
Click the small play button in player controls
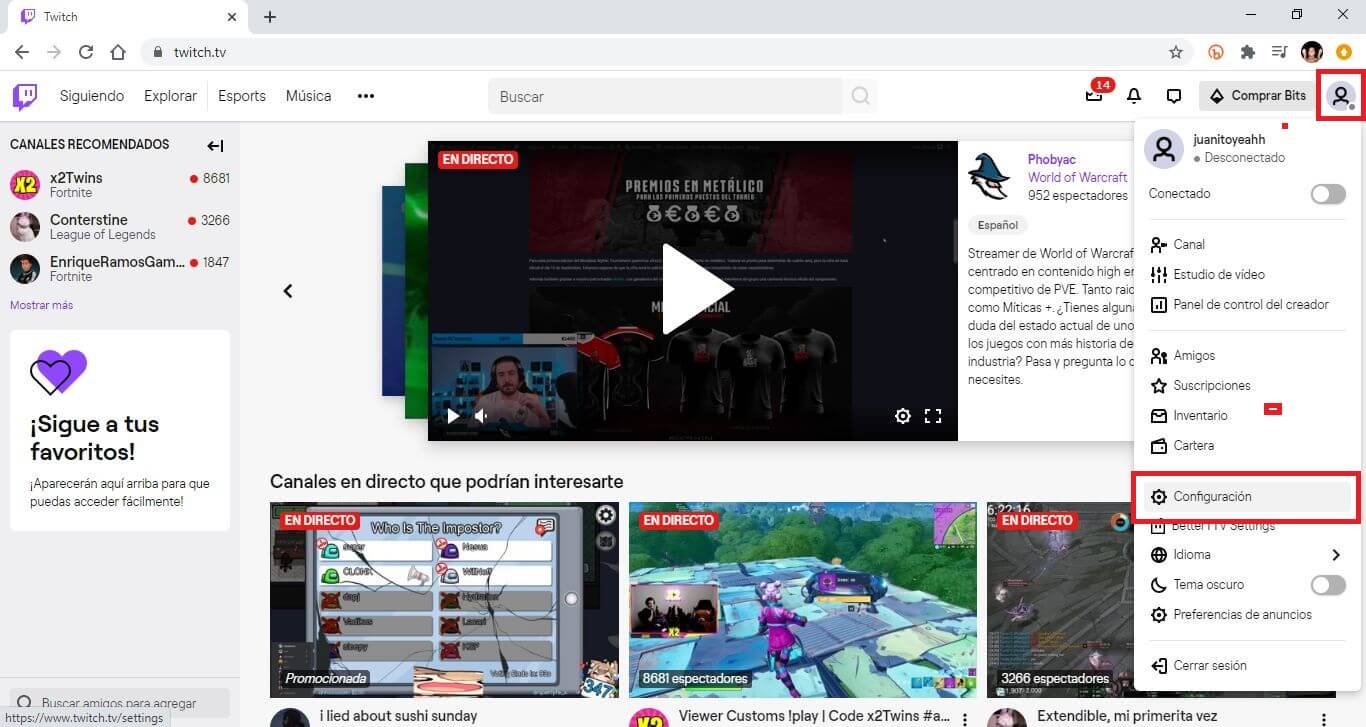tap(453, 416)
